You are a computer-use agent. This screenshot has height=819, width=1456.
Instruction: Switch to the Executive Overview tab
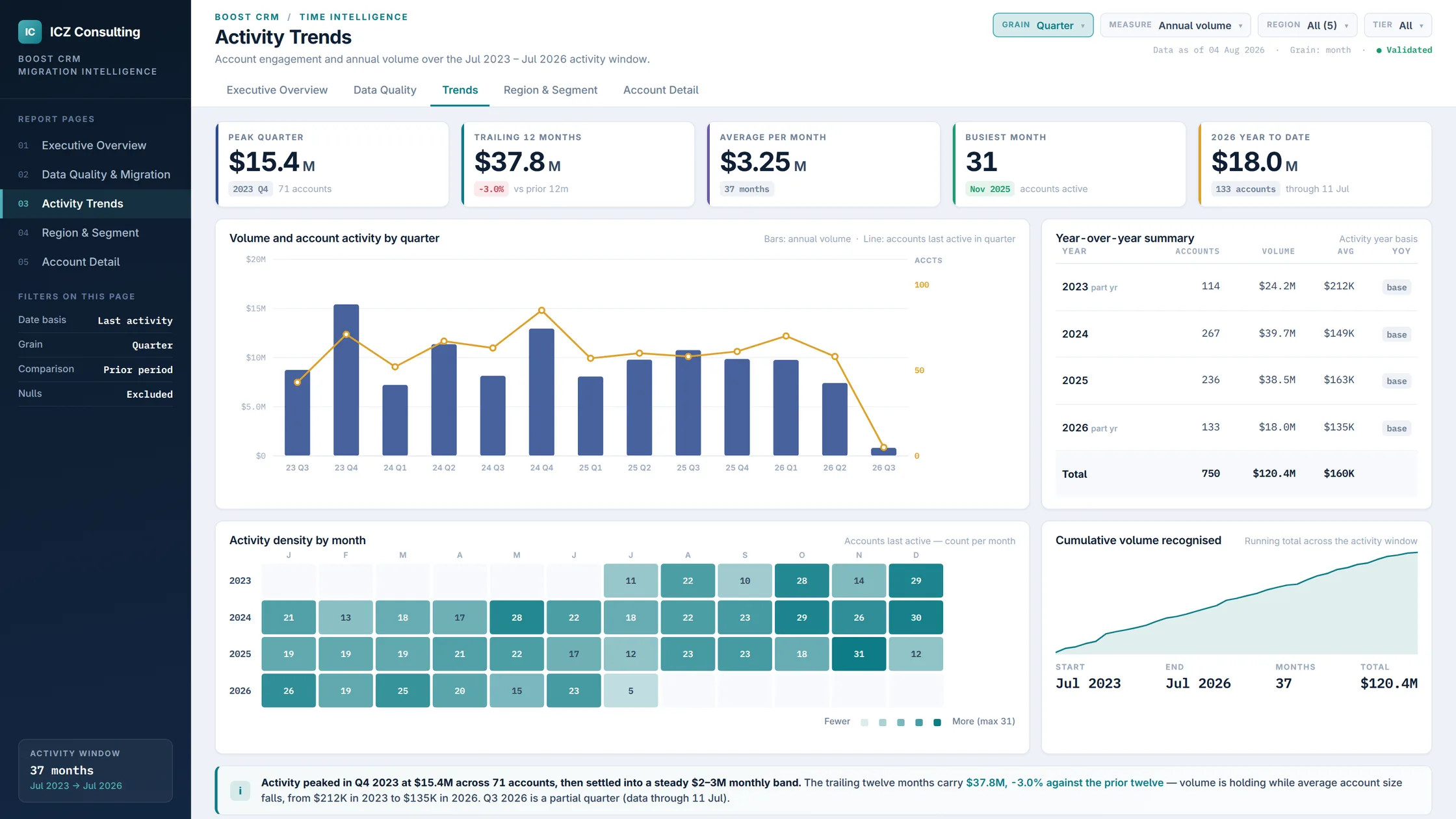click(277, 90)
